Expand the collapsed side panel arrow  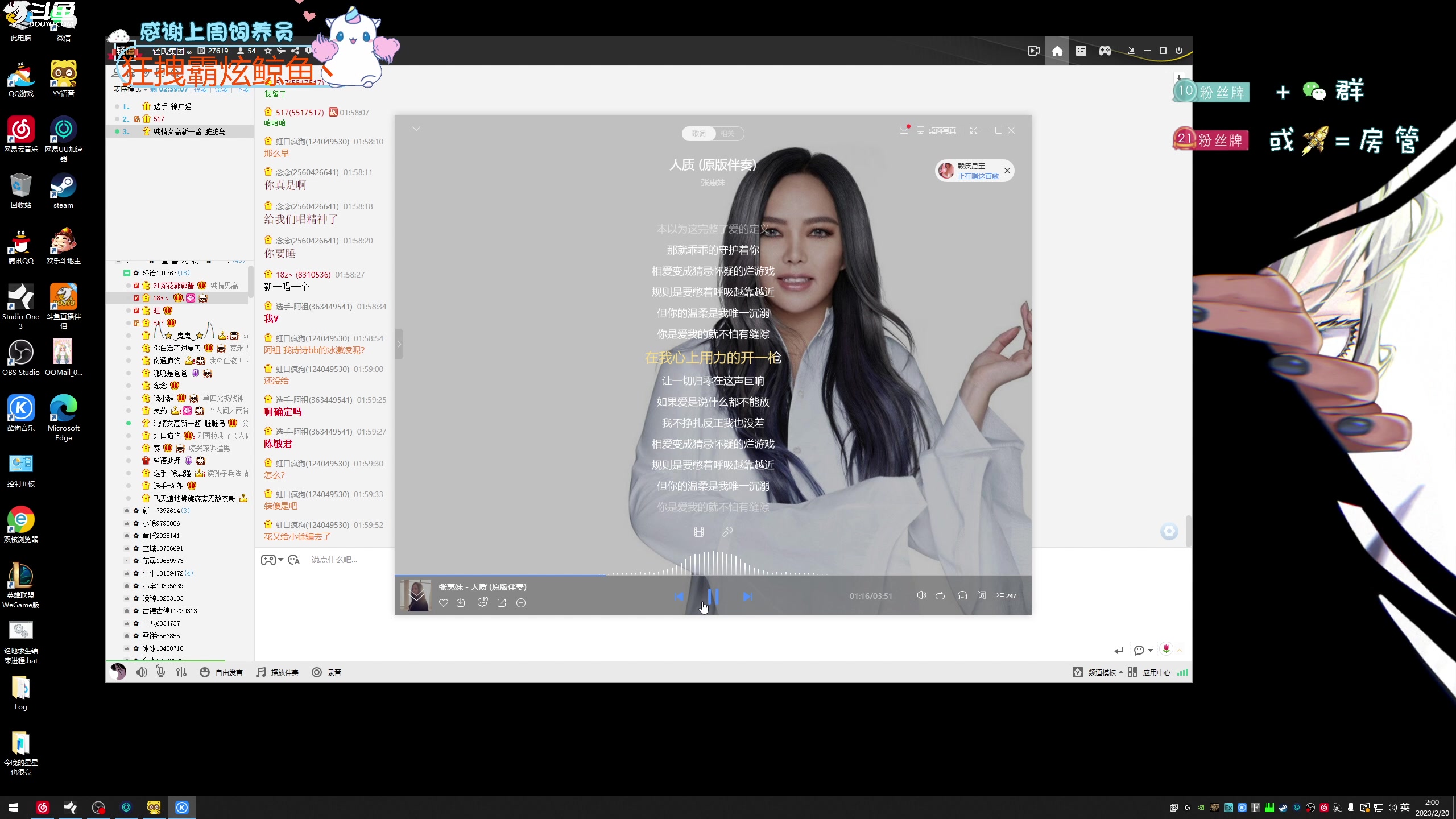399,344
